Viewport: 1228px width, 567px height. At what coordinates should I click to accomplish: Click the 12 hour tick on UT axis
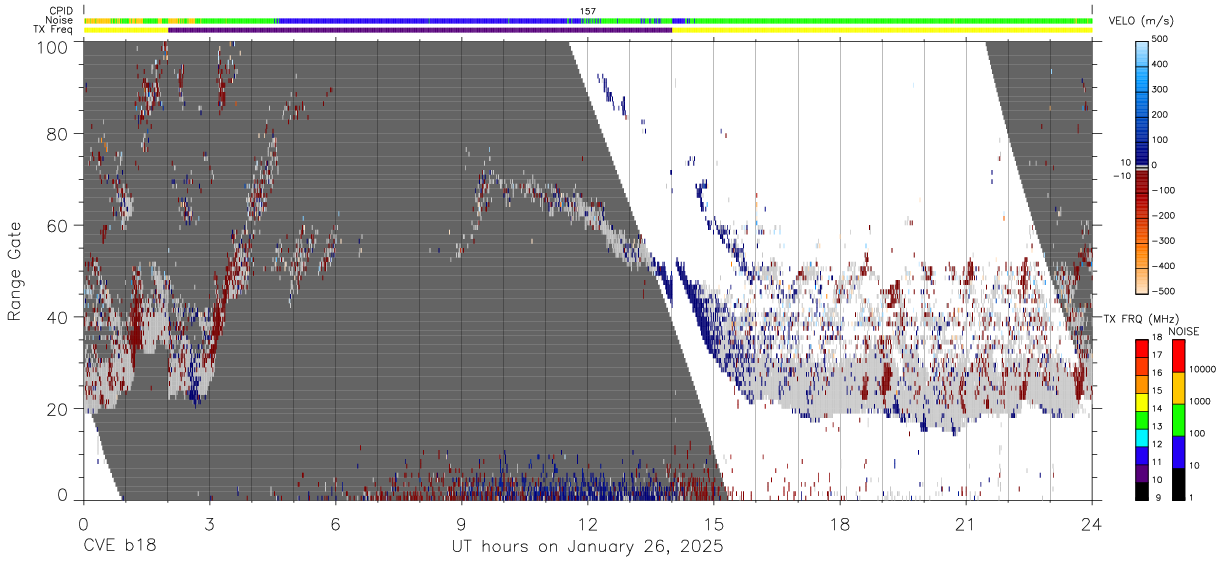point(587,522)
